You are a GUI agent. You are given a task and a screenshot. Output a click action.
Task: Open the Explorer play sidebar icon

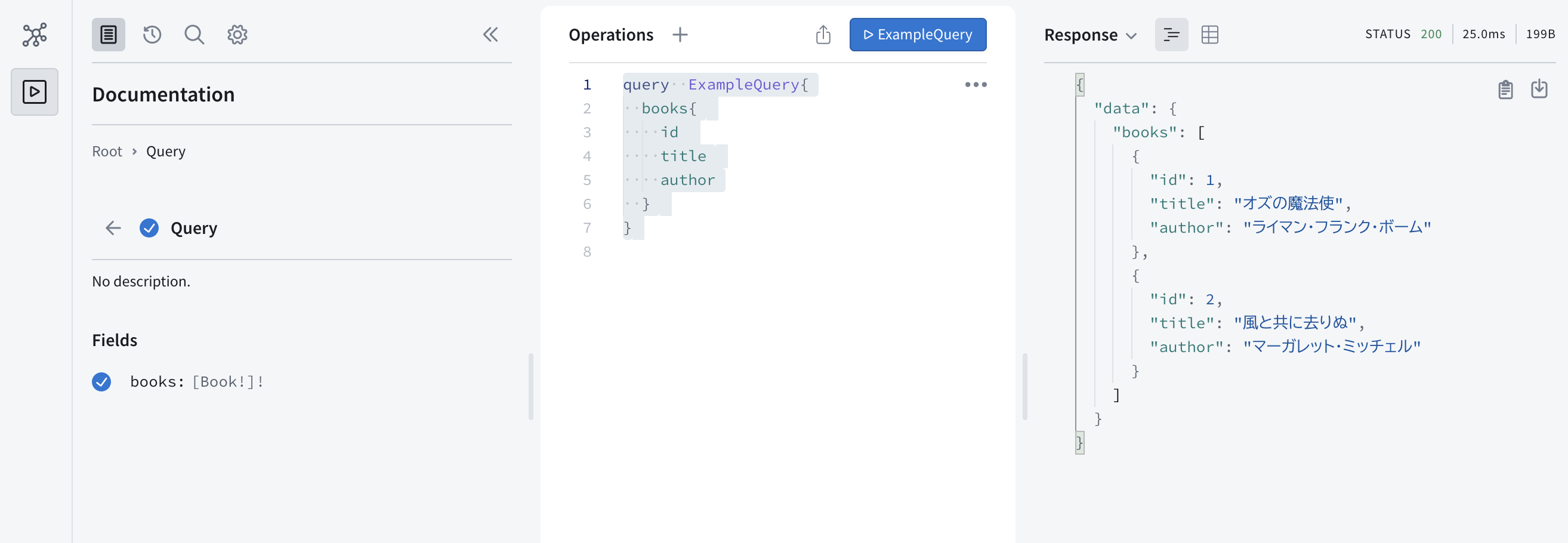[35, 92]
